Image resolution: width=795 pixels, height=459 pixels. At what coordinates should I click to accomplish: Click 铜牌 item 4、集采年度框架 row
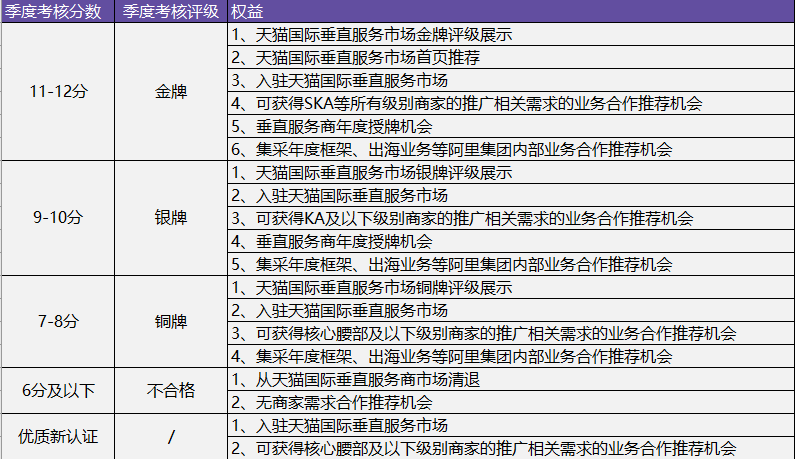[x=511, y=357]
